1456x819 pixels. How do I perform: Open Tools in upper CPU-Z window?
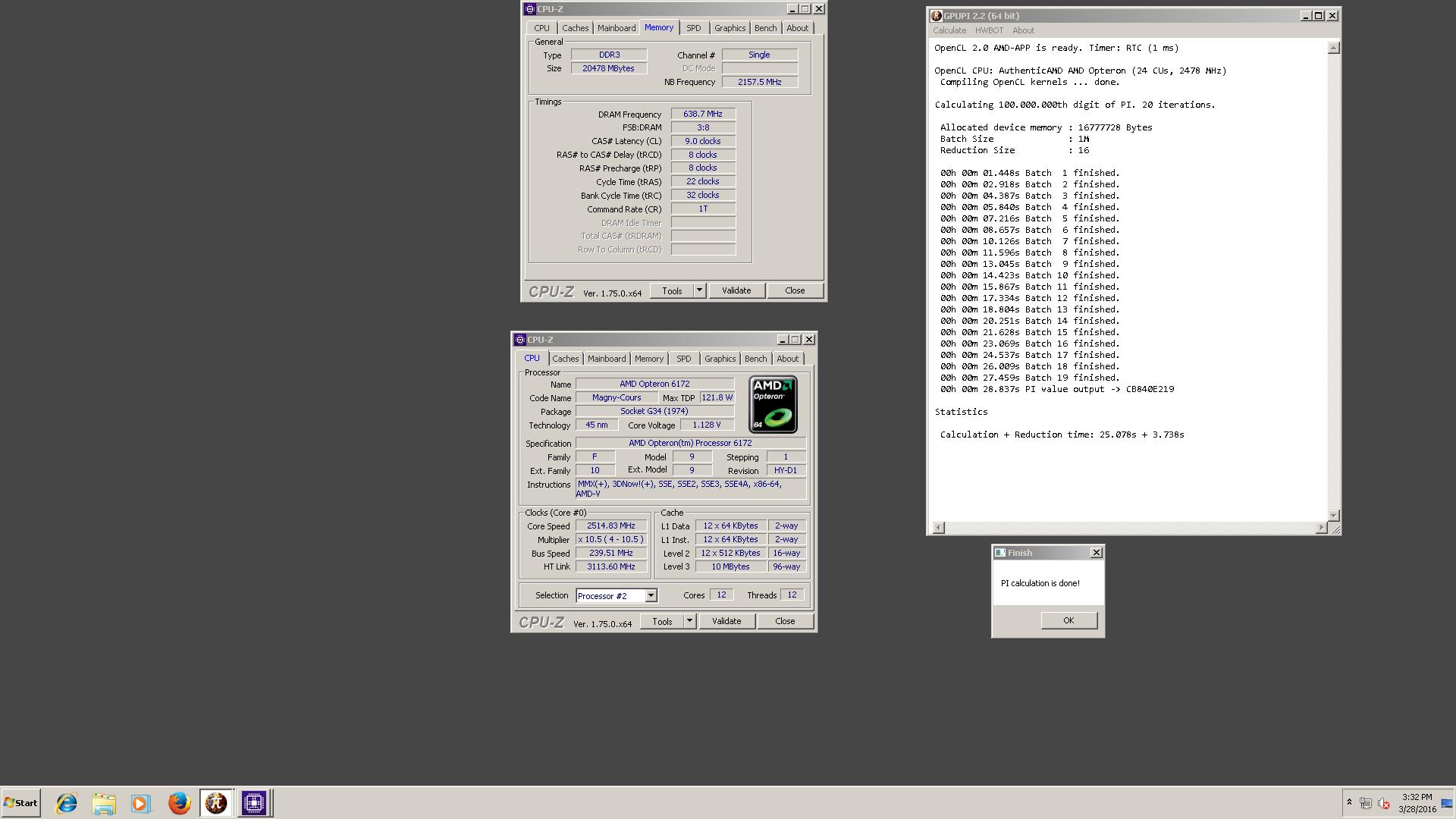(x=672, y=291)
